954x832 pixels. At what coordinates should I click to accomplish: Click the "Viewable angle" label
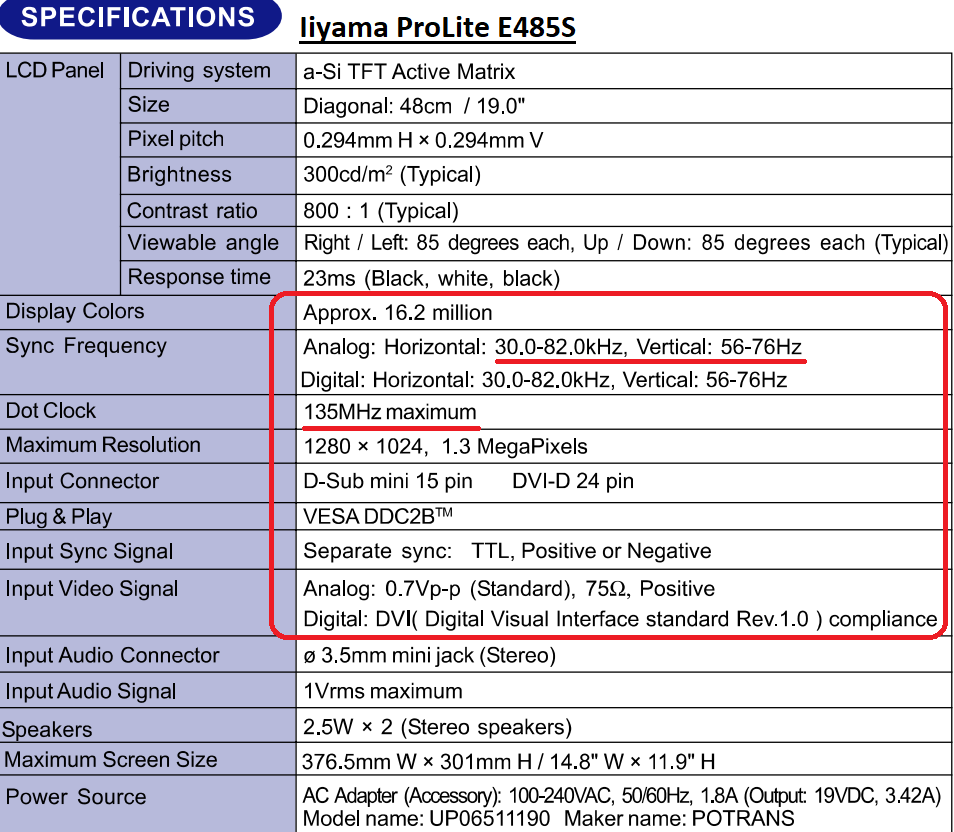pos(203,243)
